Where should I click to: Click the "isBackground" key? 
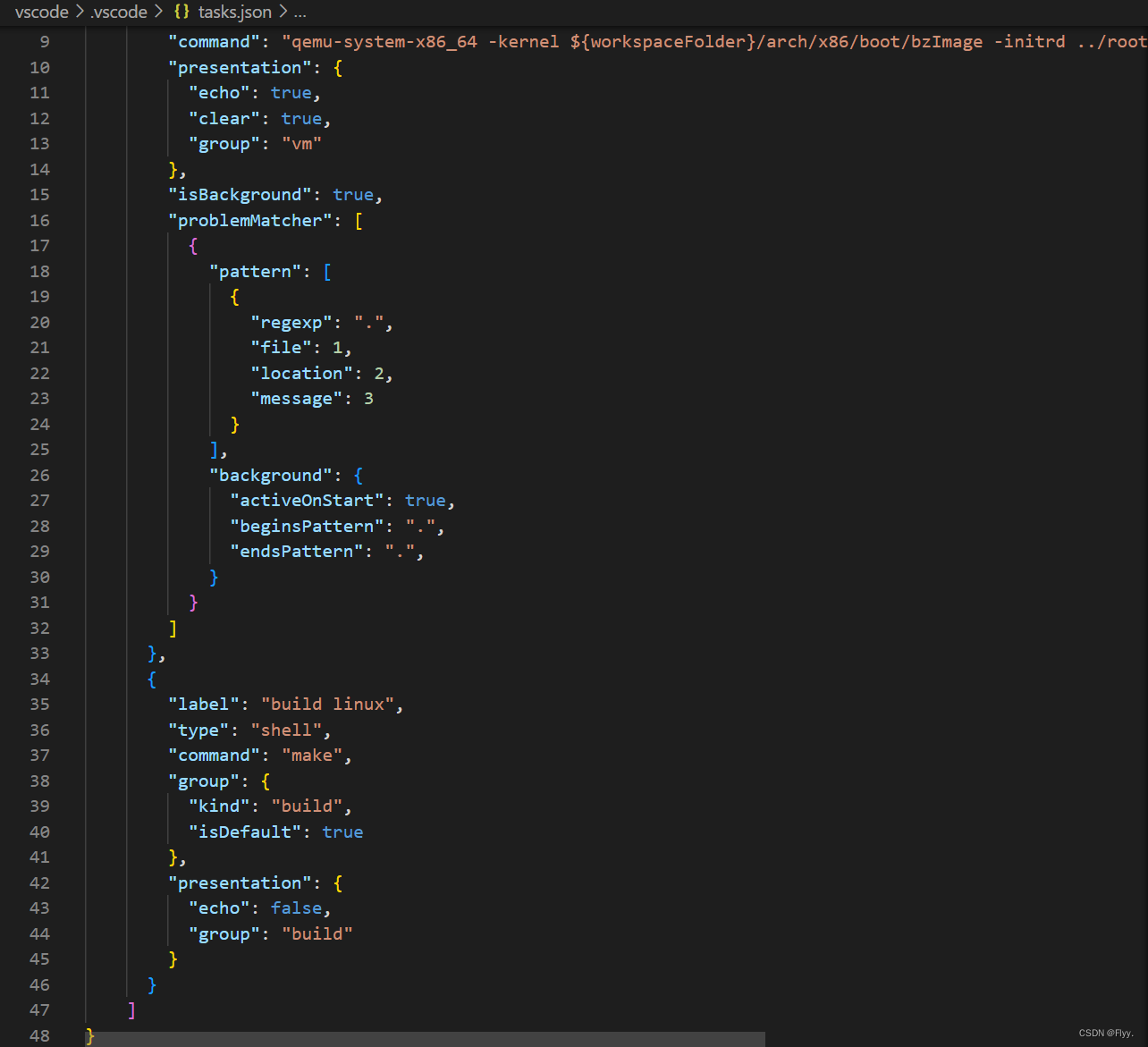click(240, 195)
